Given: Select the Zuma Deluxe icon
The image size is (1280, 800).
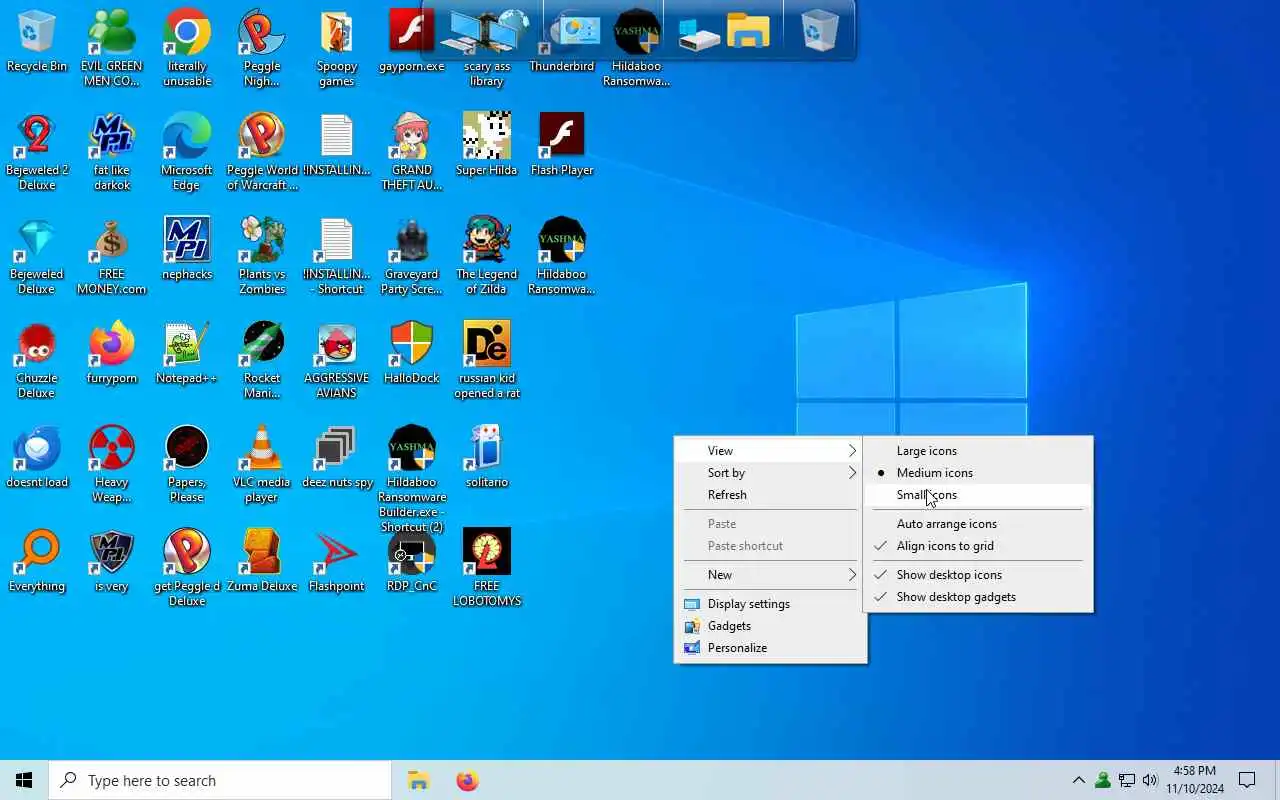Looking at the screenshot, I should coord(262,560).
